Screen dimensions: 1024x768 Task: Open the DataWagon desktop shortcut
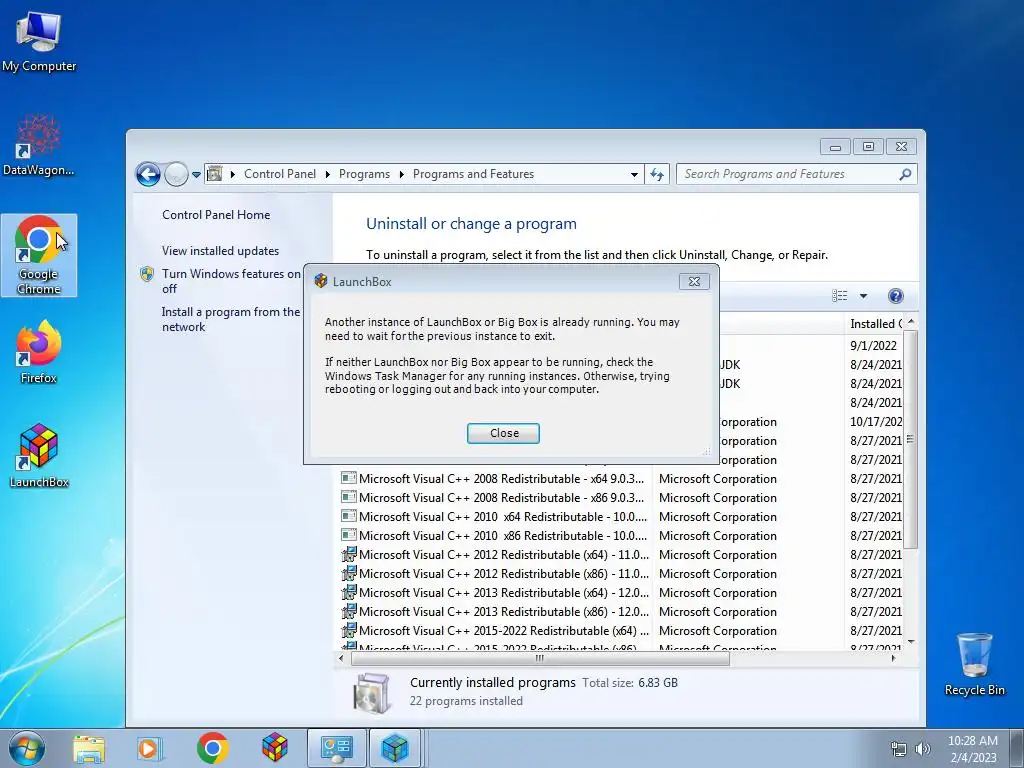39,146
